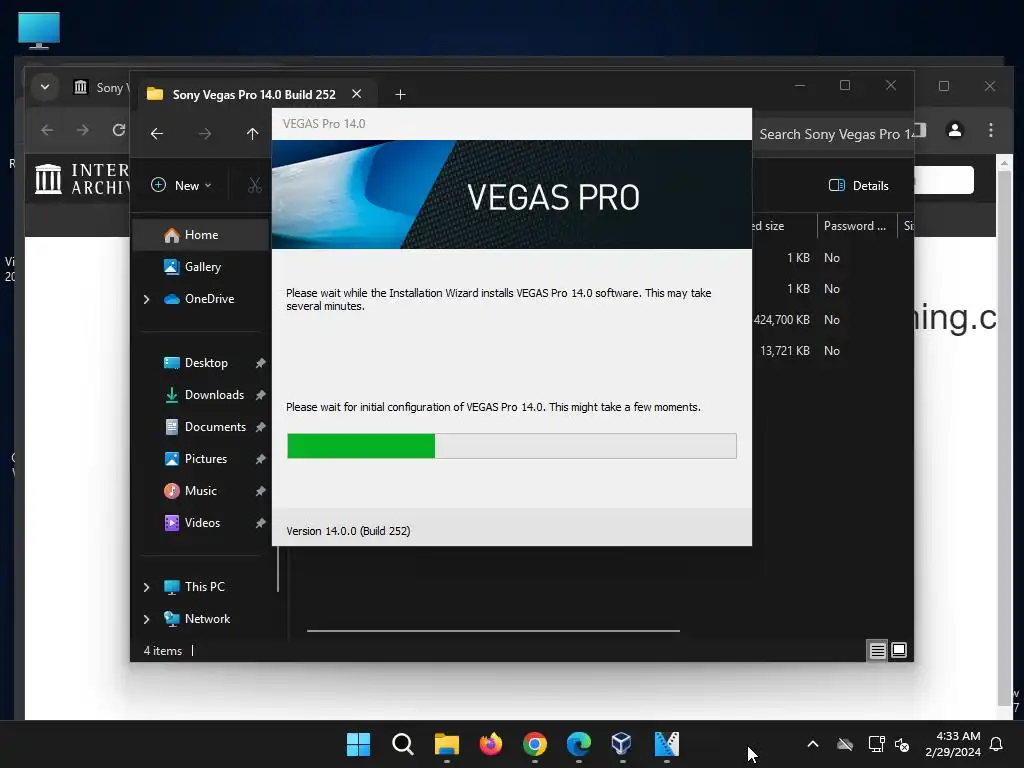The width and height of the screenshot is (1024, 768).
Task: Open OneDrive in the navigation pane
Action: [x=209, y=299]
